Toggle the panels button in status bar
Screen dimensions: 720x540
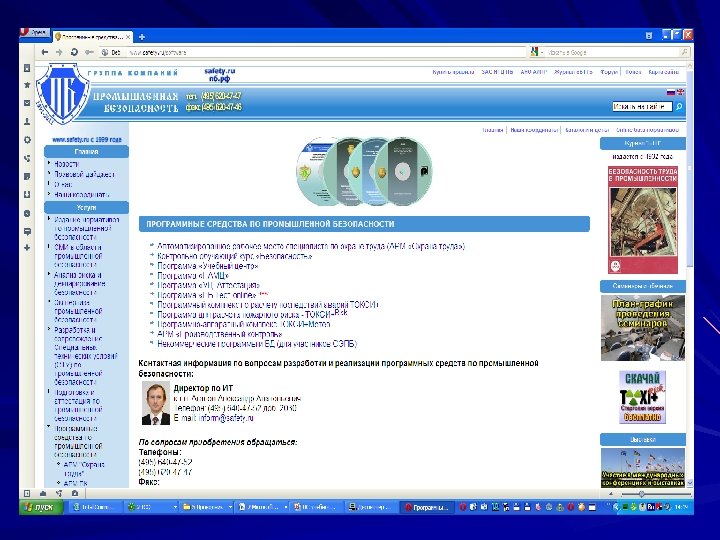point(27,494)
